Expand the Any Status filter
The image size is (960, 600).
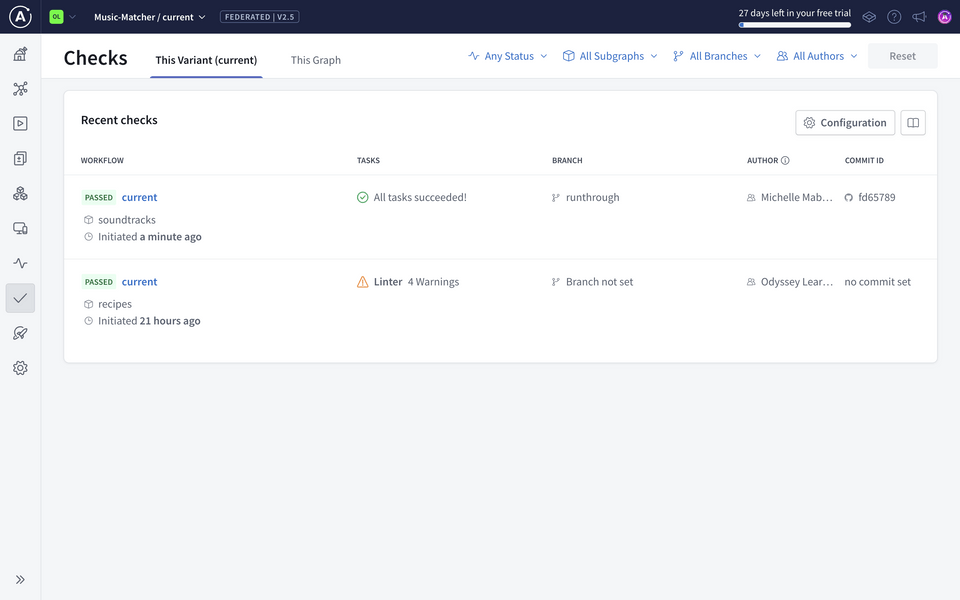(x=504, y=56)
